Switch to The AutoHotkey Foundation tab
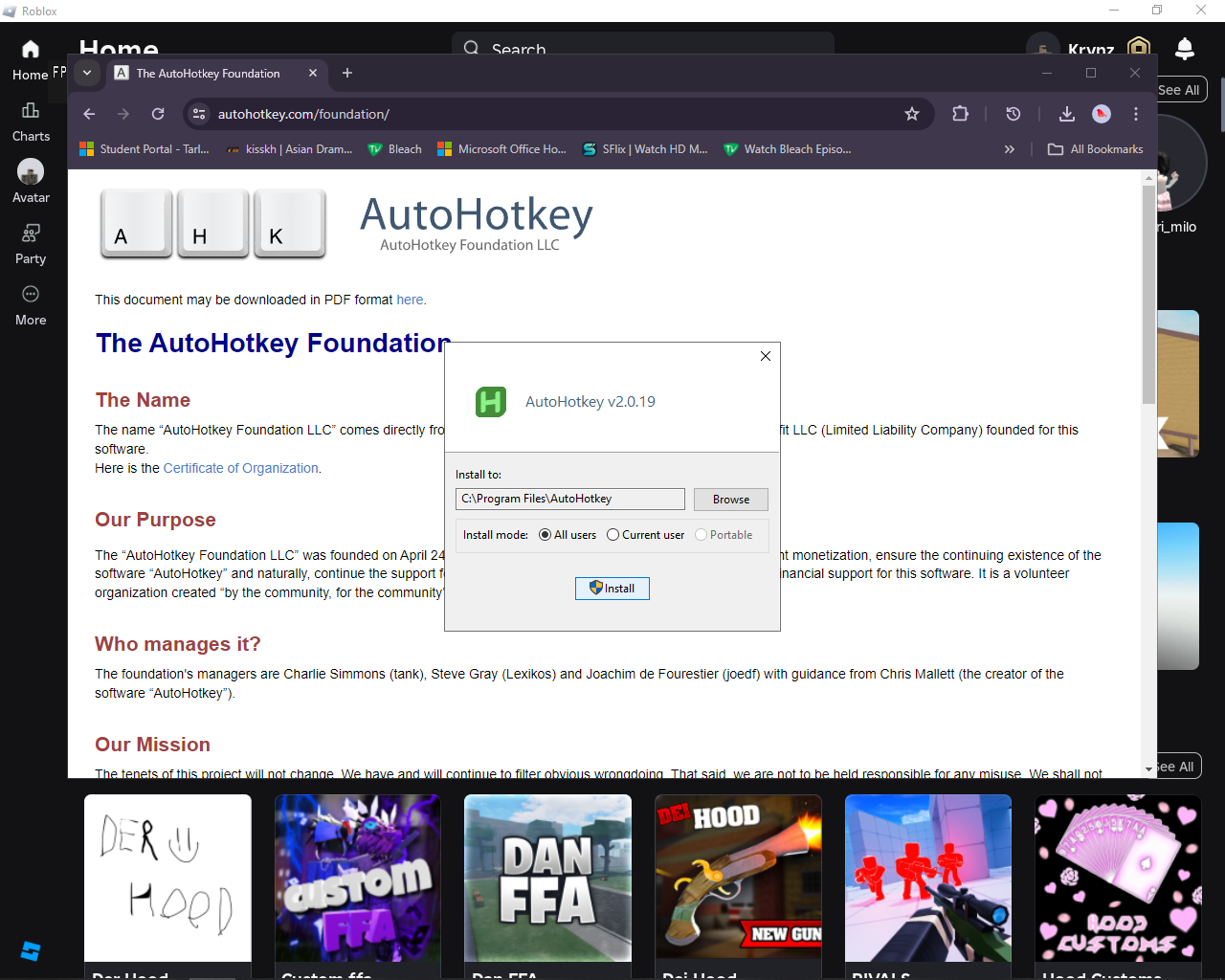The image size is (1225, 980). (x=215, y=73)
